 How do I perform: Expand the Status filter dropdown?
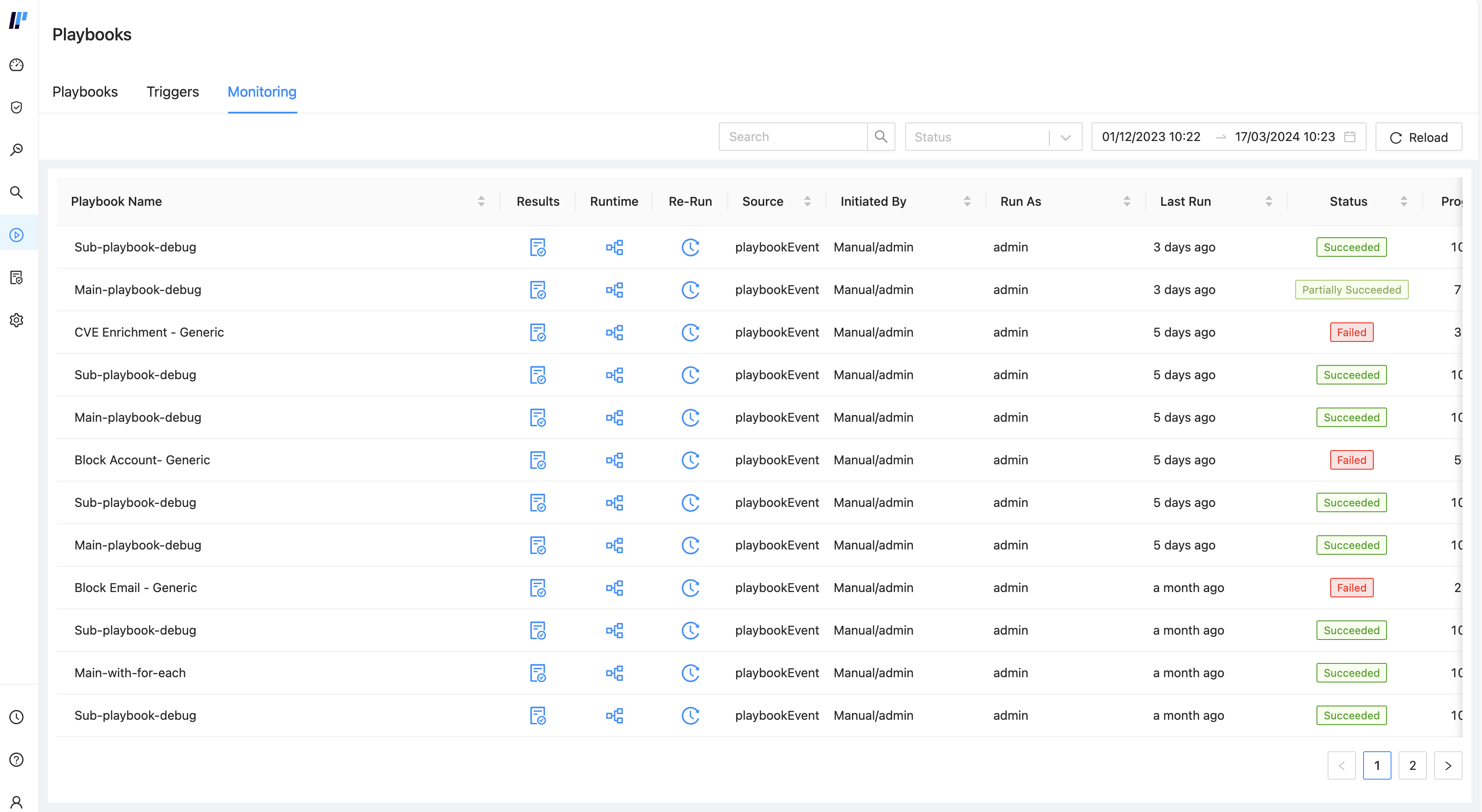[x=1065, y=137]
